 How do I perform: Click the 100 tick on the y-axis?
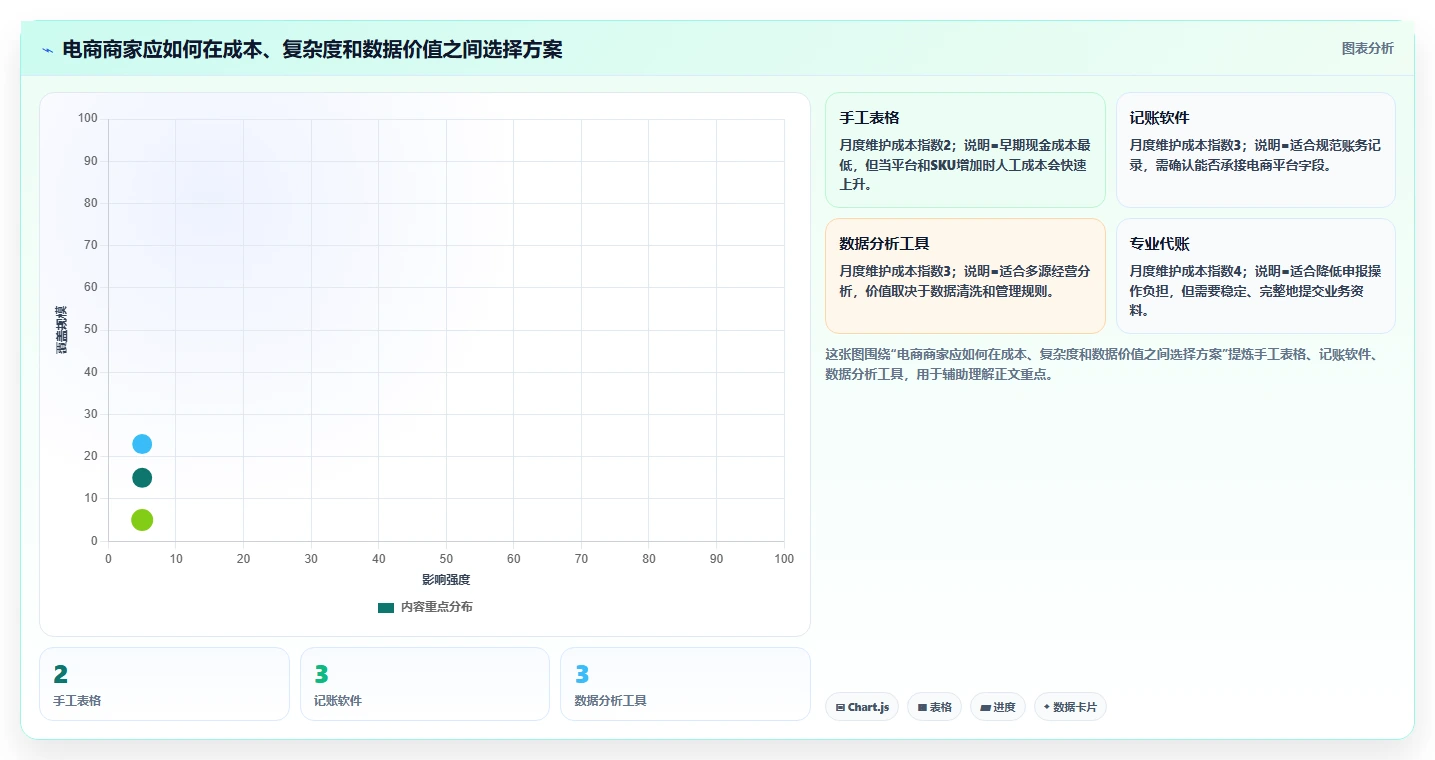pos(88,118)
